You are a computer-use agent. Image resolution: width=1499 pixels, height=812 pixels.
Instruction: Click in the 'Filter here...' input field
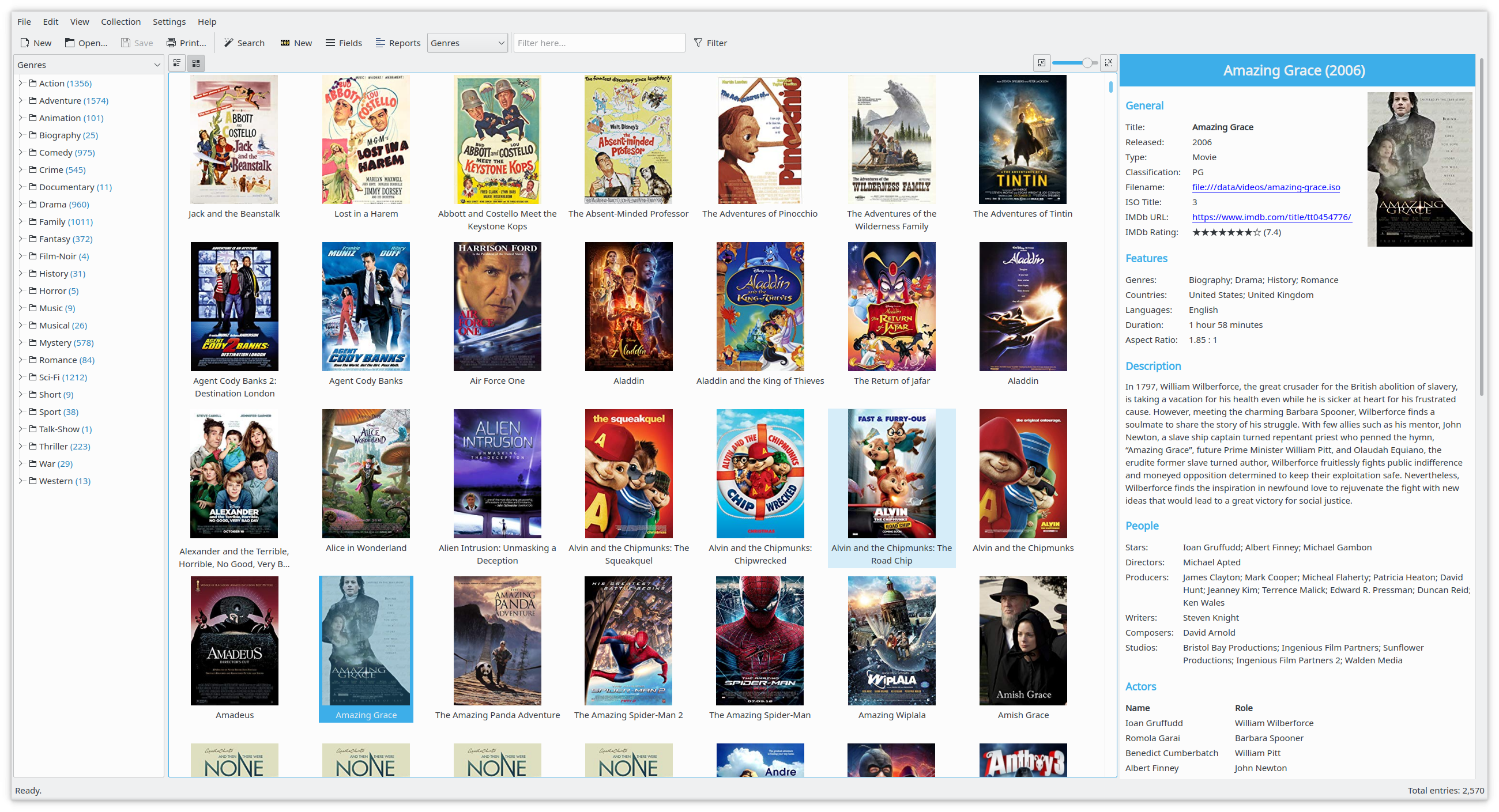599,43
